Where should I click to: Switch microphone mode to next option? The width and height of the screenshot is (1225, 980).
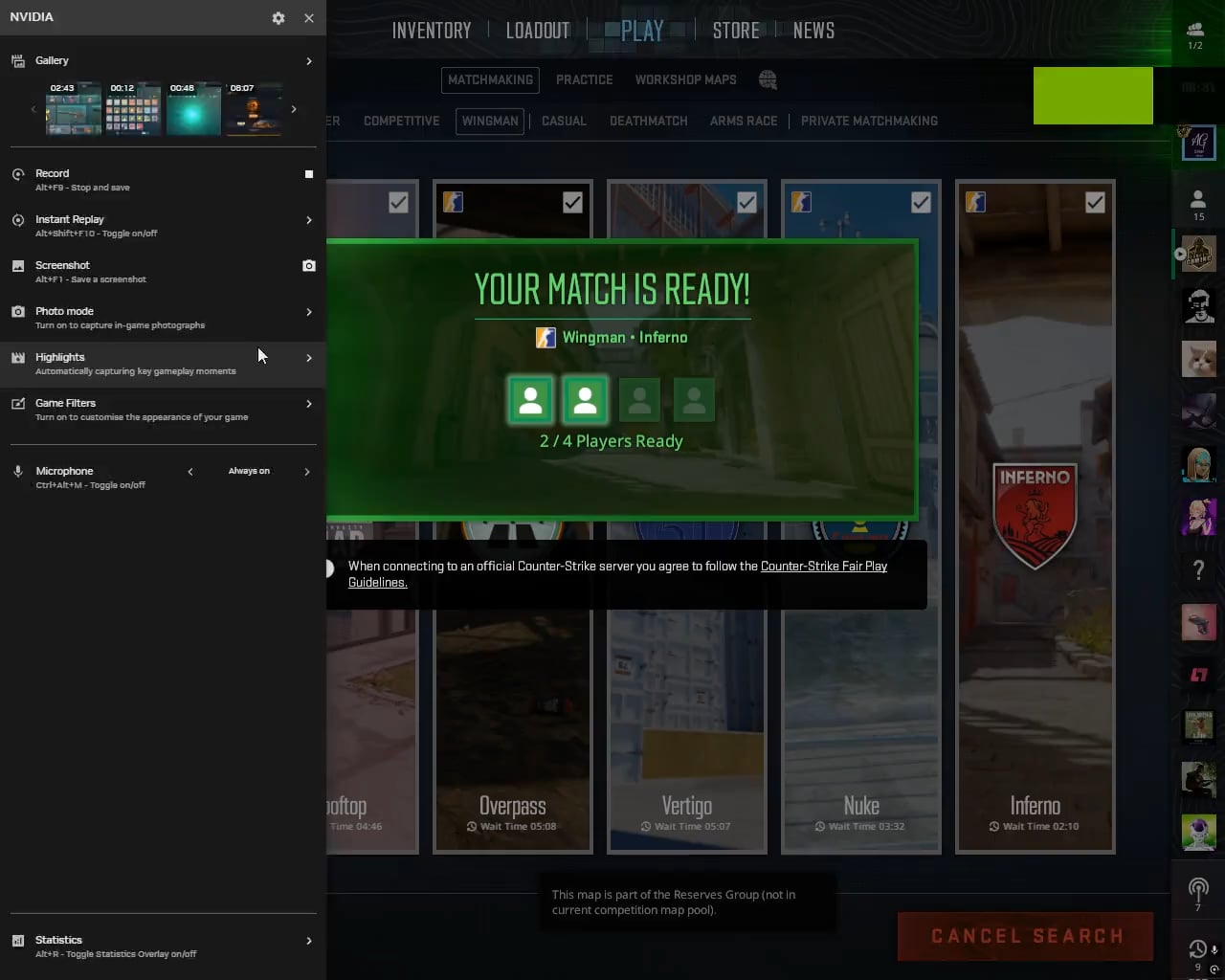point(307,472)
